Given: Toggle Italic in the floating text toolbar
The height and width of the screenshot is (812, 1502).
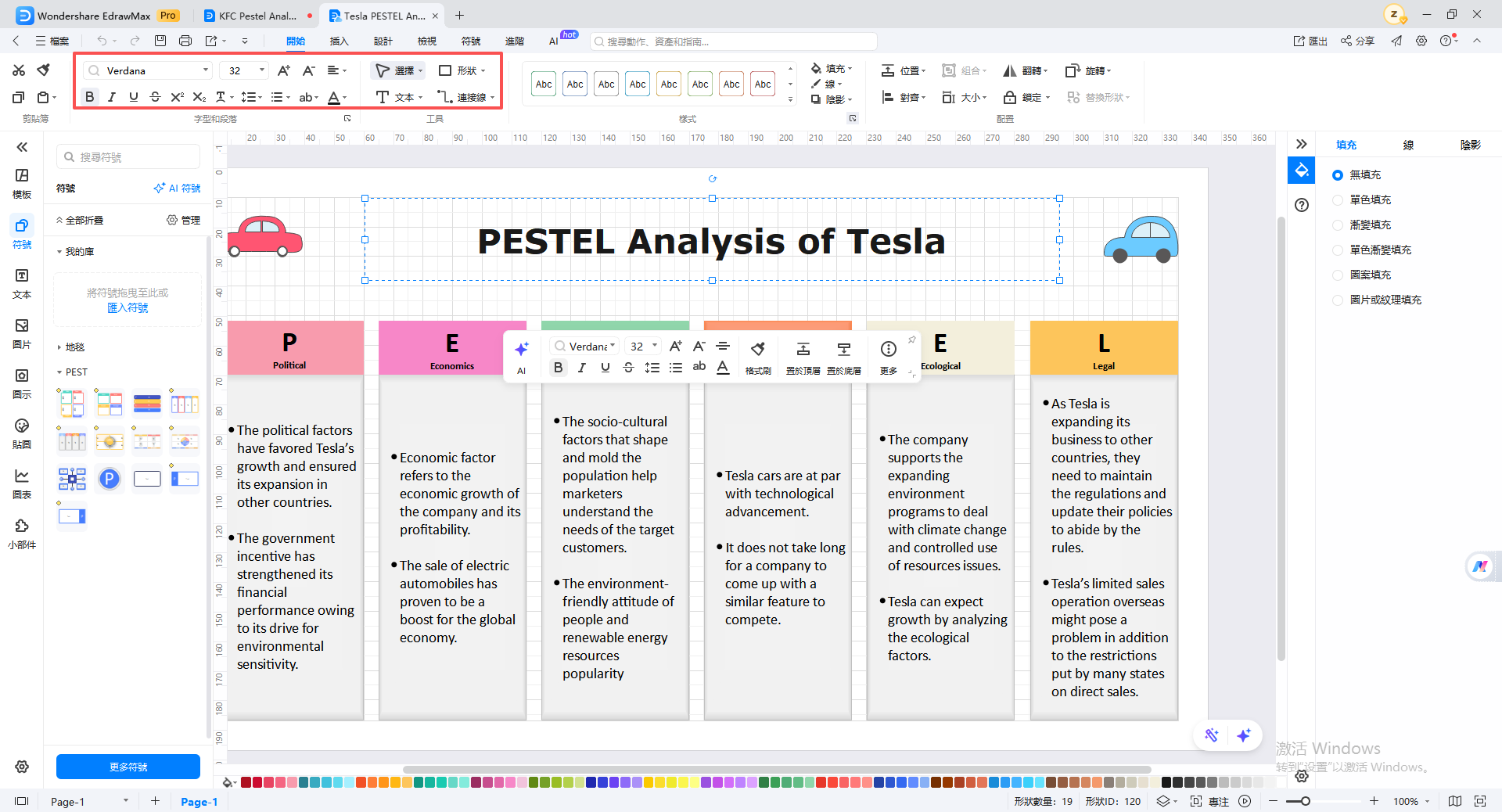Looking at the screenshot, I should point(581,368).
